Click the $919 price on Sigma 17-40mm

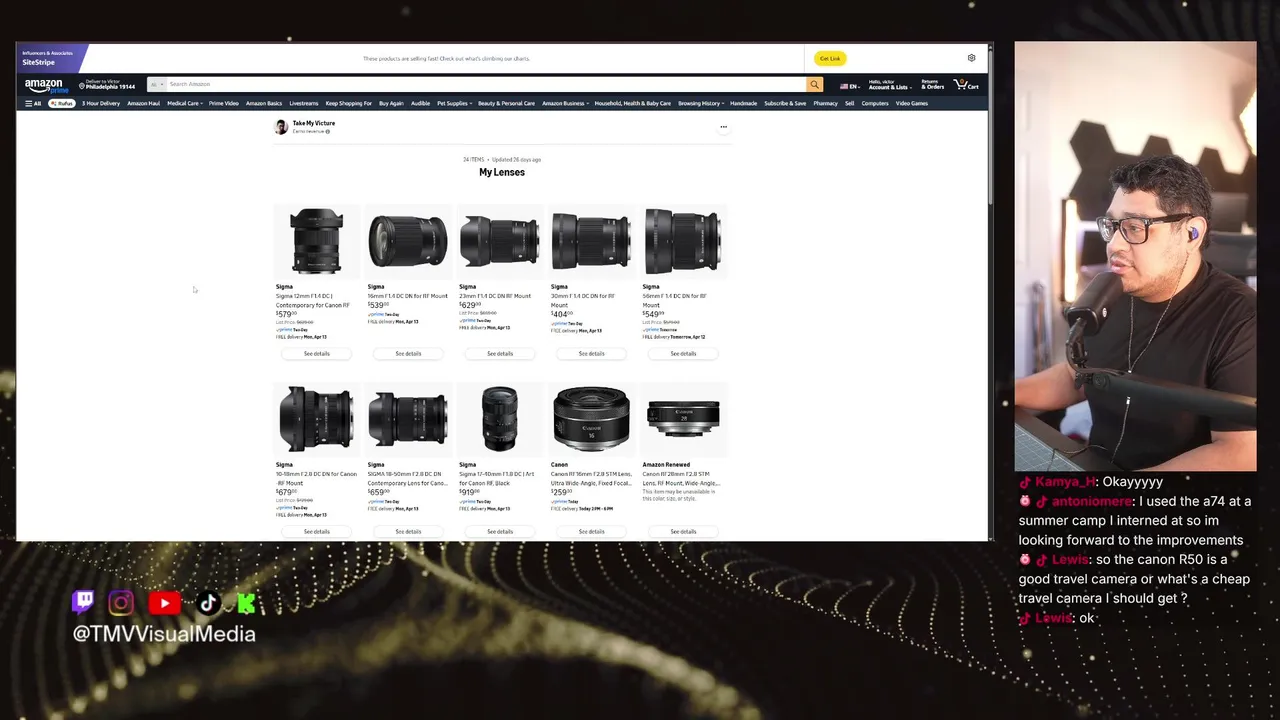tap(470, 491)
